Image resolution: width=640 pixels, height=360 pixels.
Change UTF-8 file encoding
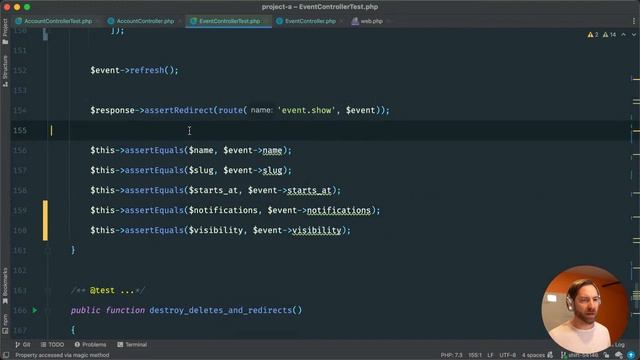(507, 355)
